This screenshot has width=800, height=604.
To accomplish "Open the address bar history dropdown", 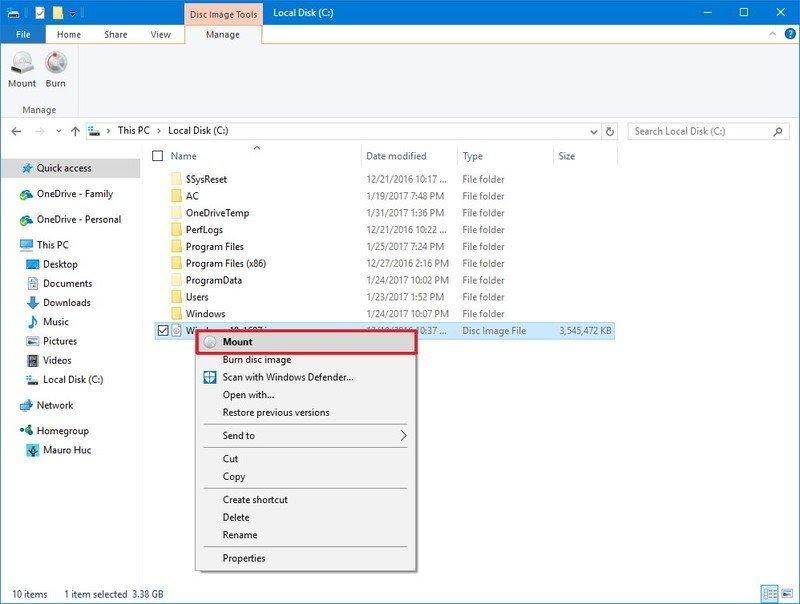I will point(591,131).
